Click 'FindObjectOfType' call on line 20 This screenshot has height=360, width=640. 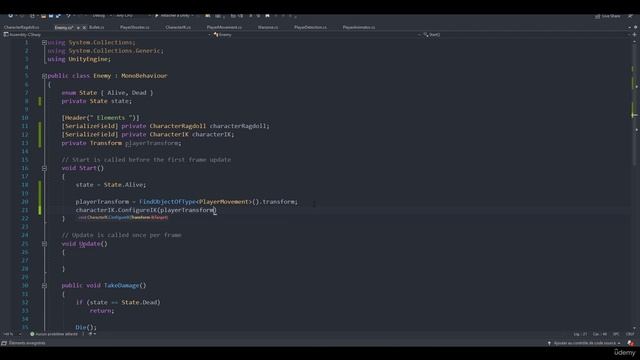coord(168,202)
